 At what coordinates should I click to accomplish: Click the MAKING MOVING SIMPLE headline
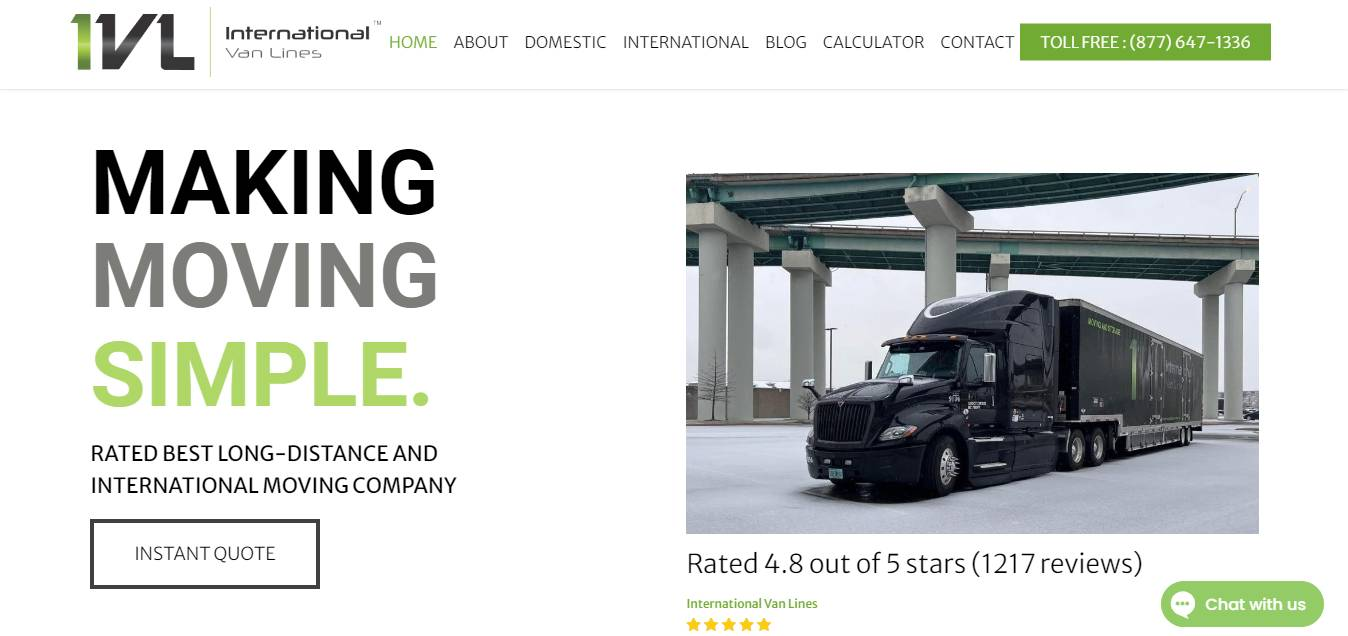click(x=265, y=277)
